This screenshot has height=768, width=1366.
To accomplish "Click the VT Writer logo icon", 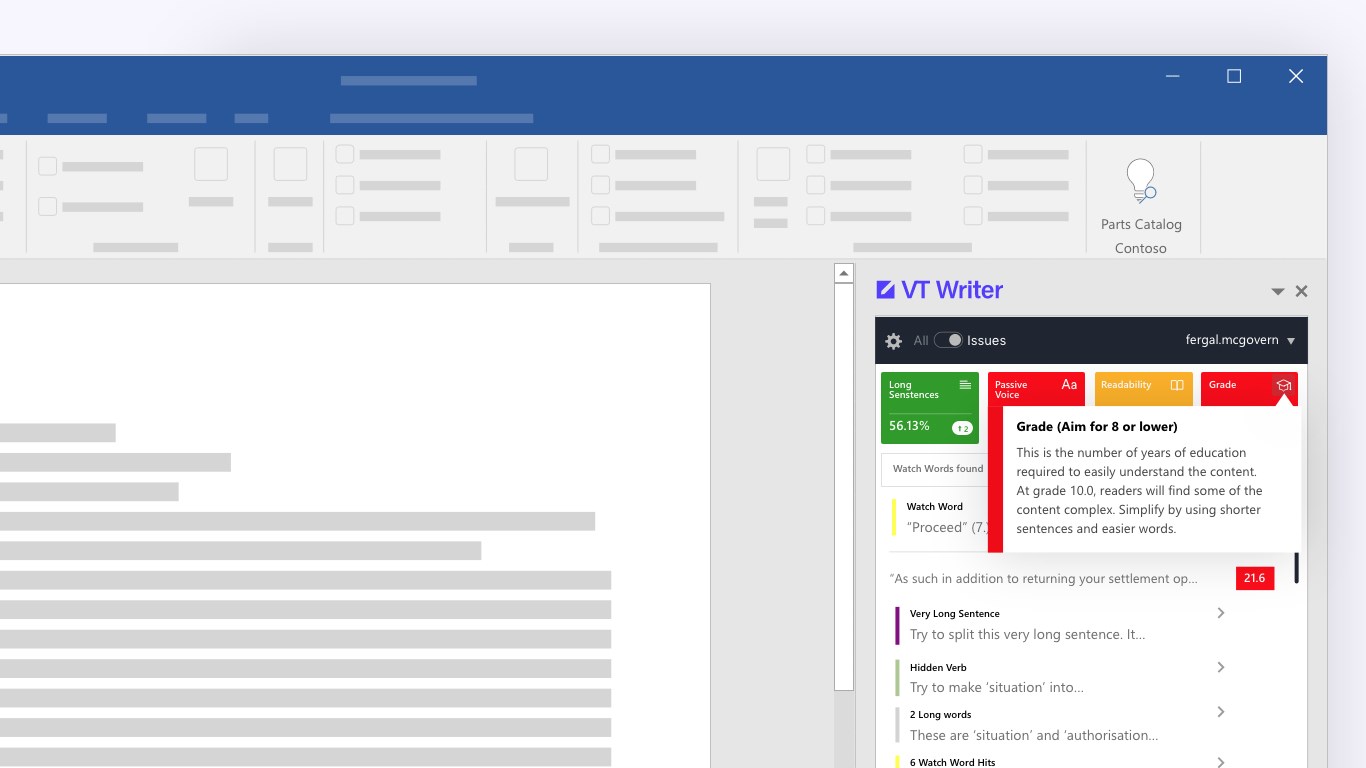I will point(885,290).
